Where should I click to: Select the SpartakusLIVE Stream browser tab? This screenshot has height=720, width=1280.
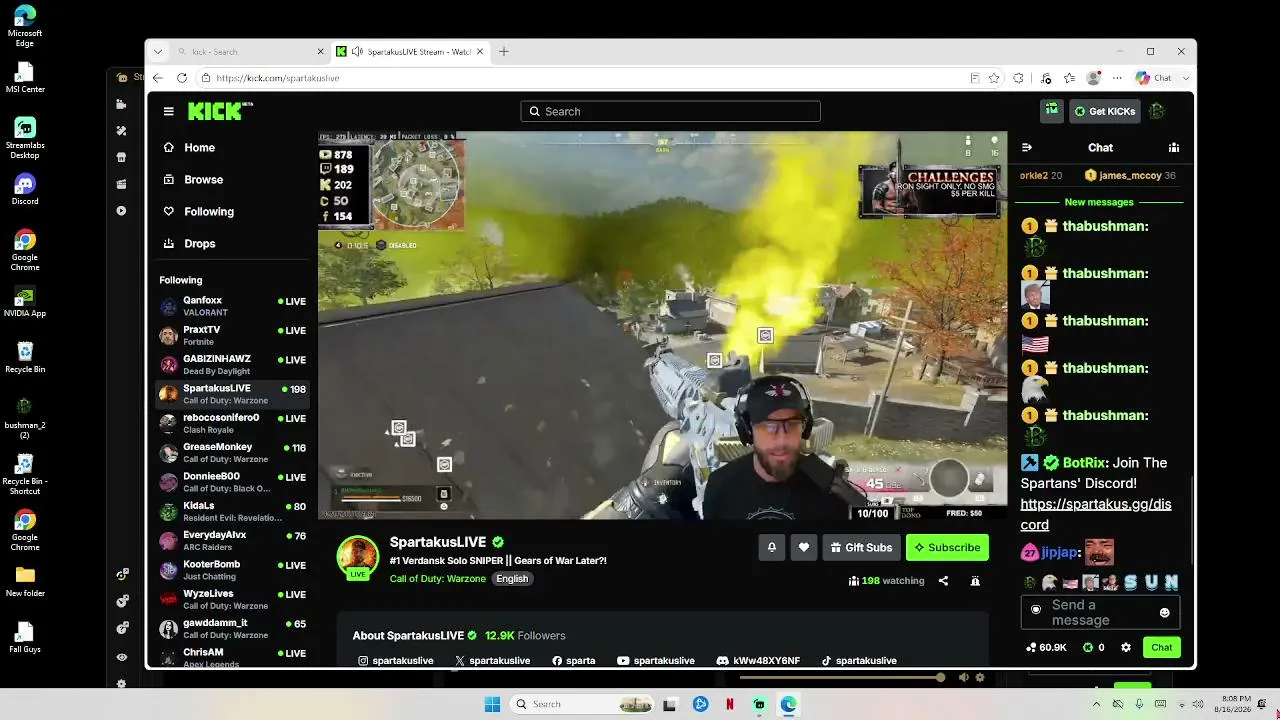click(x=409, y=52)
